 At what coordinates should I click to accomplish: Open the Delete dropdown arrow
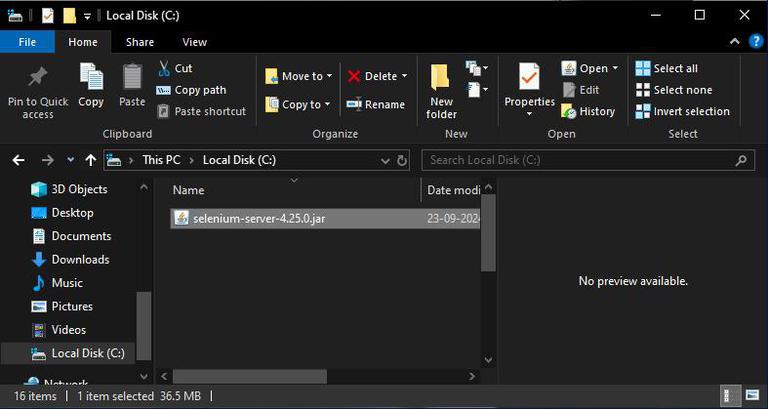[405, 76]
